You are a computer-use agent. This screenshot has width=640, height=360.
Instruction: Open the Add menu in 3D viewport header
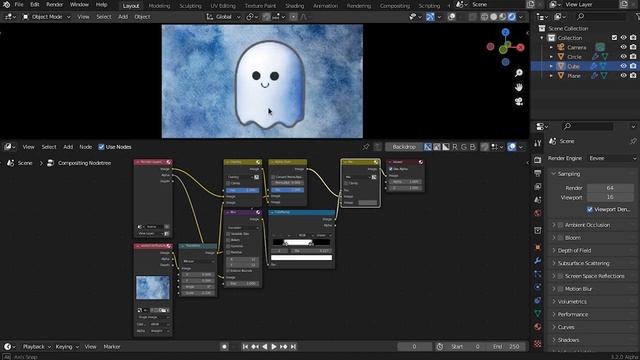pos(123,17)
